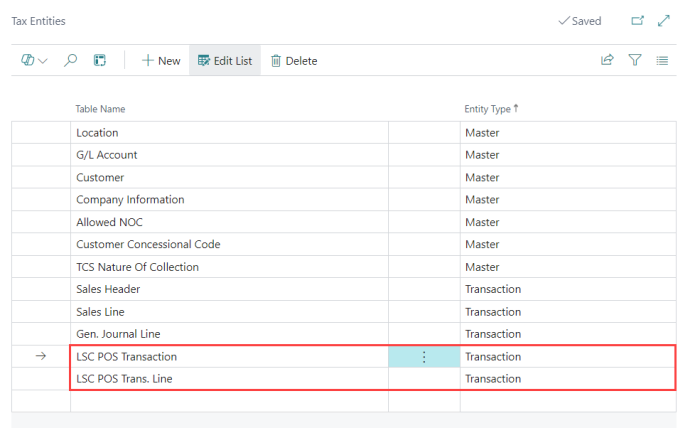
Task: Sort by Table Name column header
Action: click(x=100, y=109)
